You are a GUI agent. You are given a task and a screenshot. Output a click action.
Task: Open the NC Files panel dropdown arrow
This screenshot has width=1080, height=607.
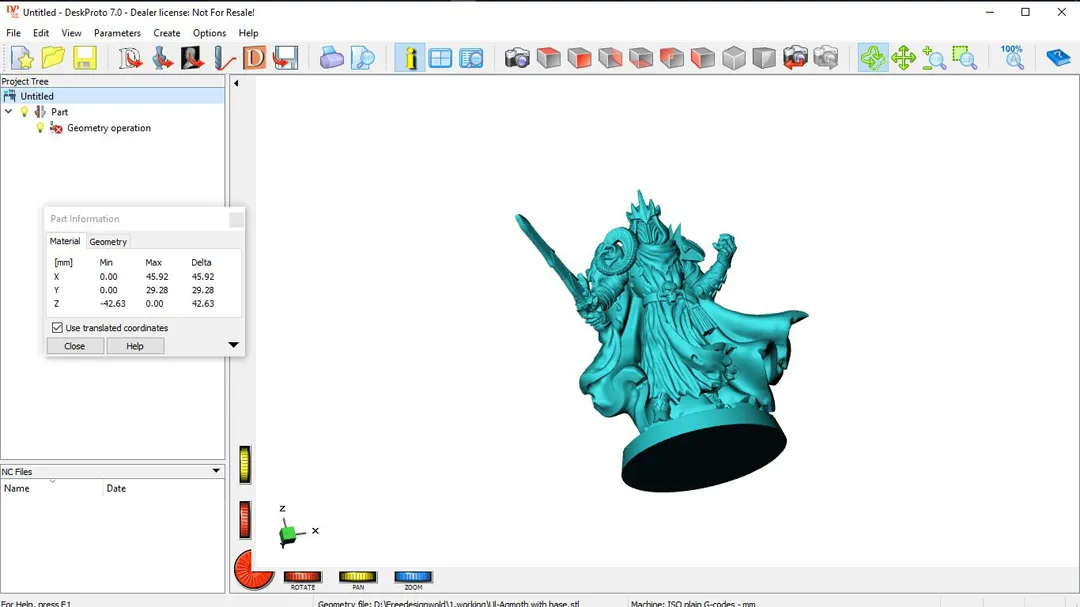tap(216, 471)
